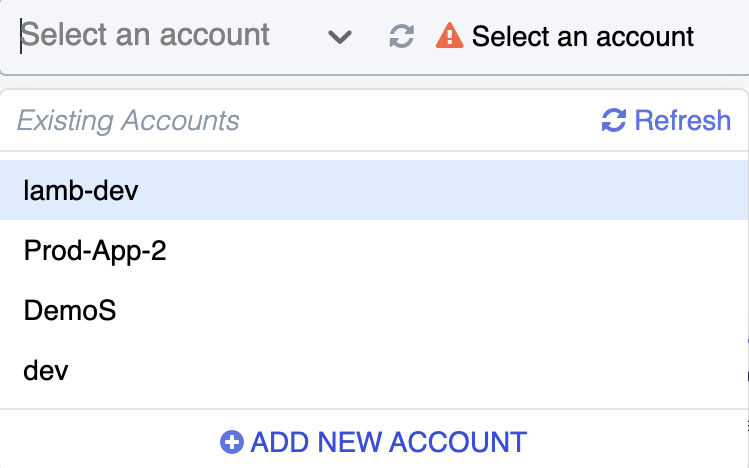749x468 pixels.
Task: Click the plus circle icon for new account
Action: click(x=232, y=442)
